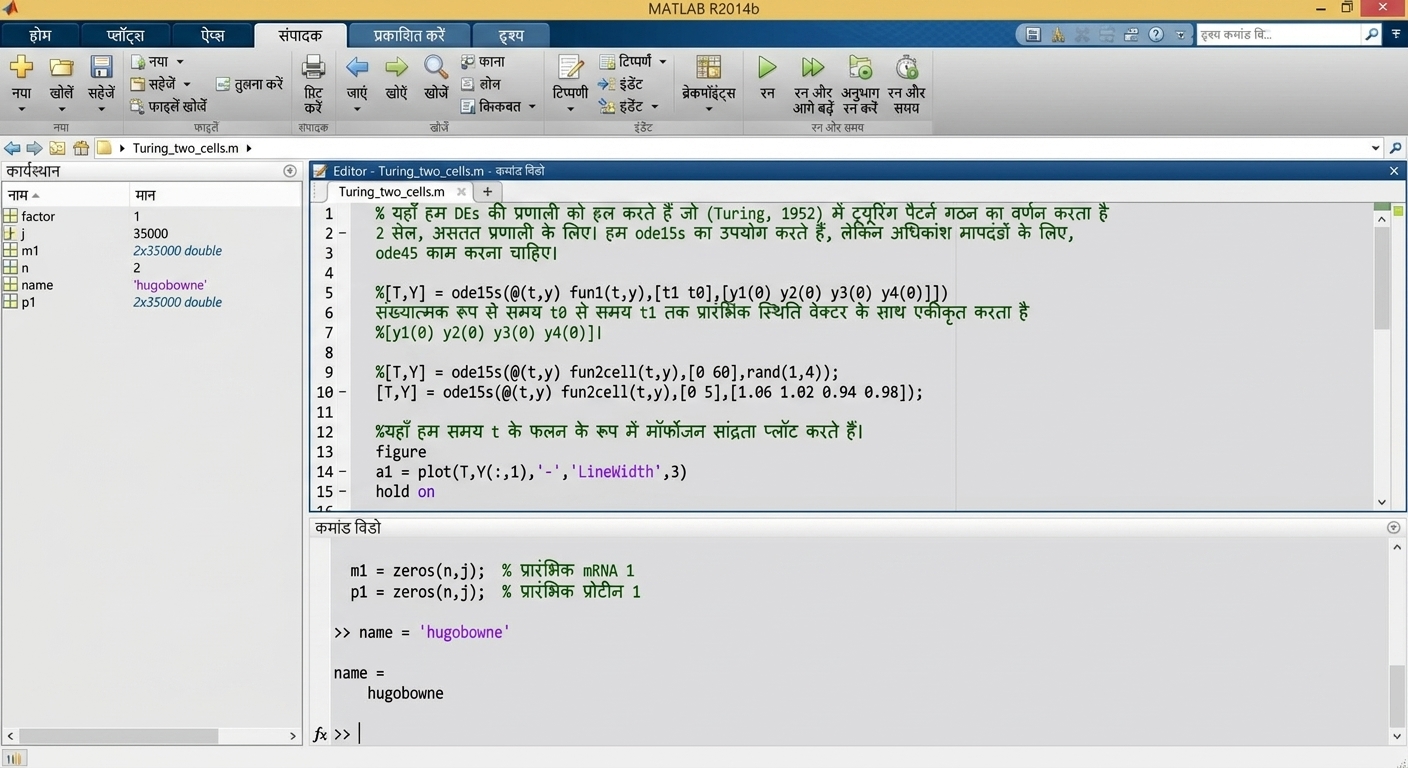This screenshot has height=768, width=1408.
Task: Click the editor vertical scrollbar down arrow
Action: tap(1382, 502)
